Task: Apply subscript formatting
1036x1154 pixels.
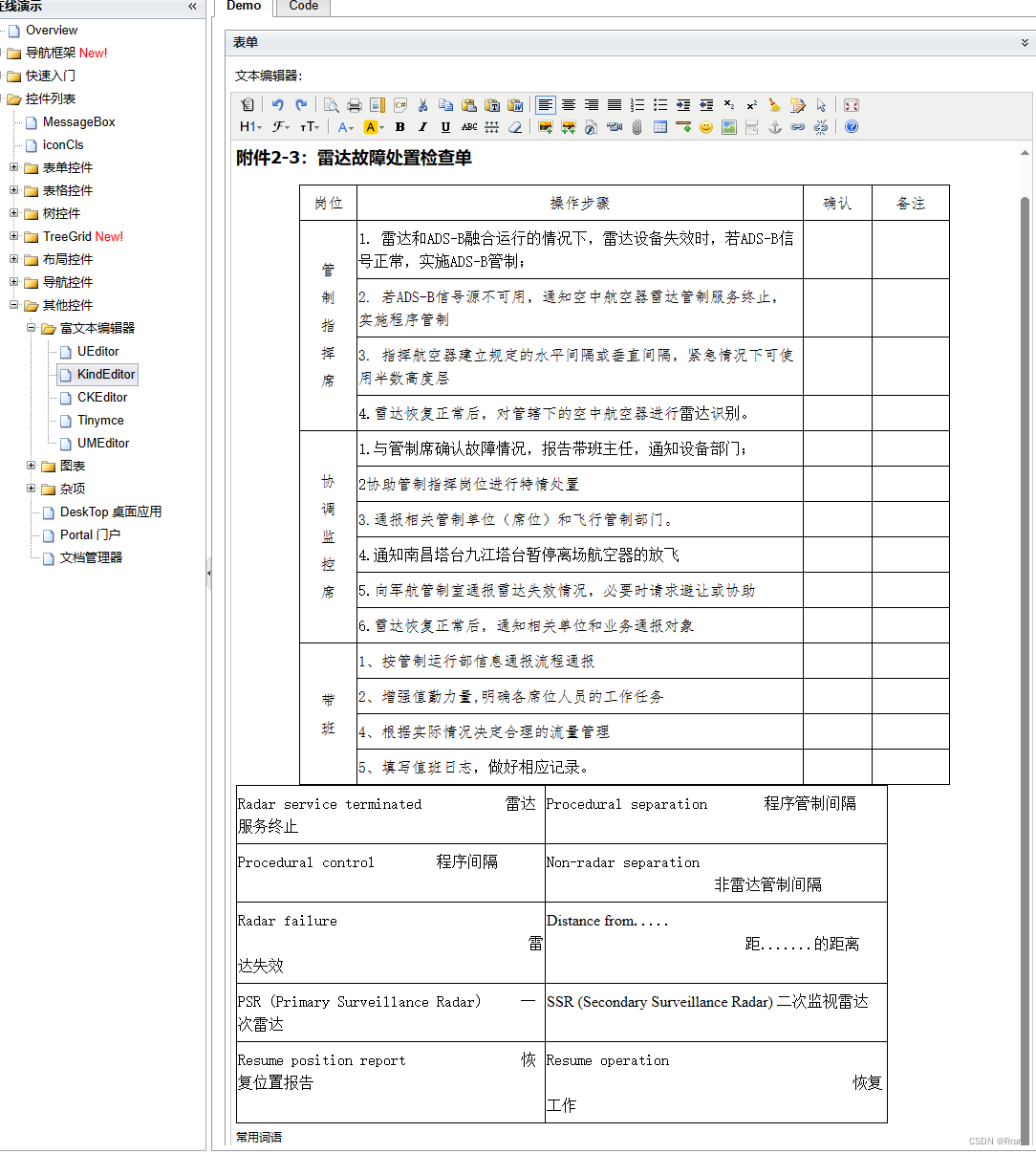Action: point(729,105)
